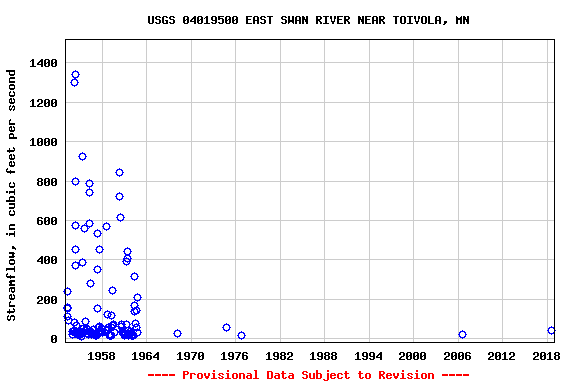This screenshot has width=576, height=384.
Task: Click the 2012 x-axis year label
Action: pyautogui.click(x=501, y=356)
